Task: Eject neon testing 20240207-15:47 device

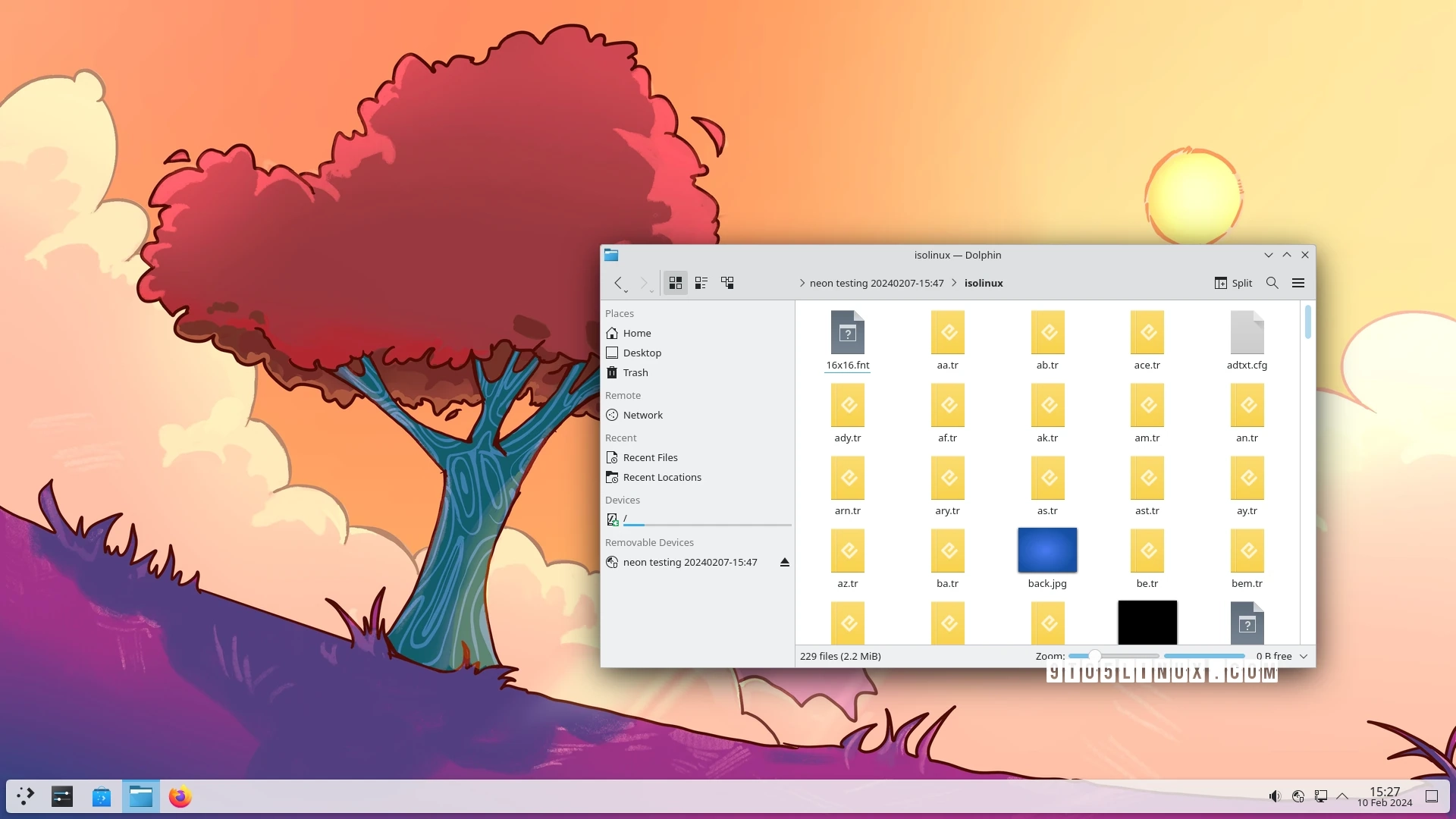Action: (784, 562)
